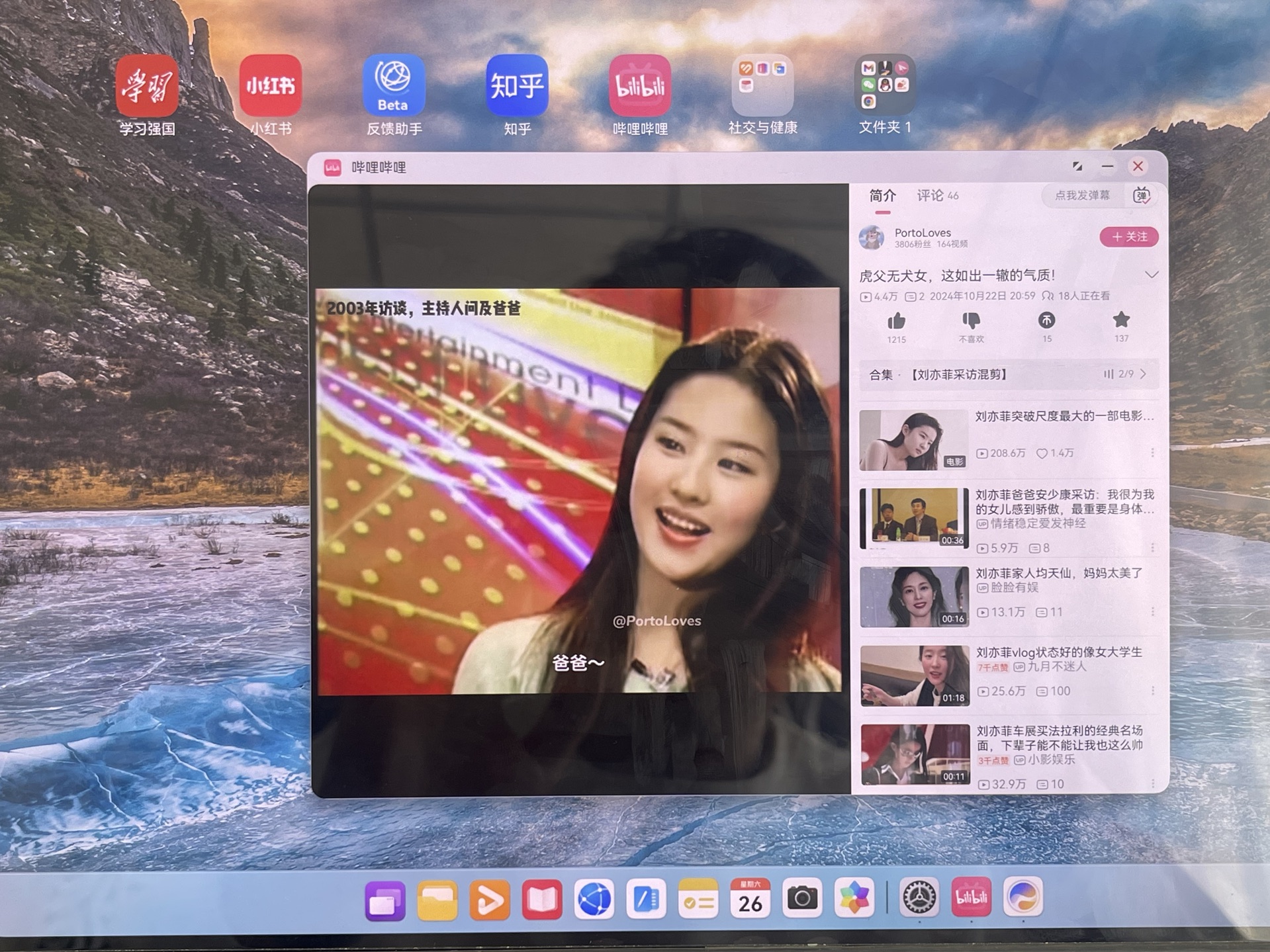Open thumbnail of 刘亦菲vlog状态 video
Image resolution: width=1270 pixels, height=952 pixels.
click(915, 675)
